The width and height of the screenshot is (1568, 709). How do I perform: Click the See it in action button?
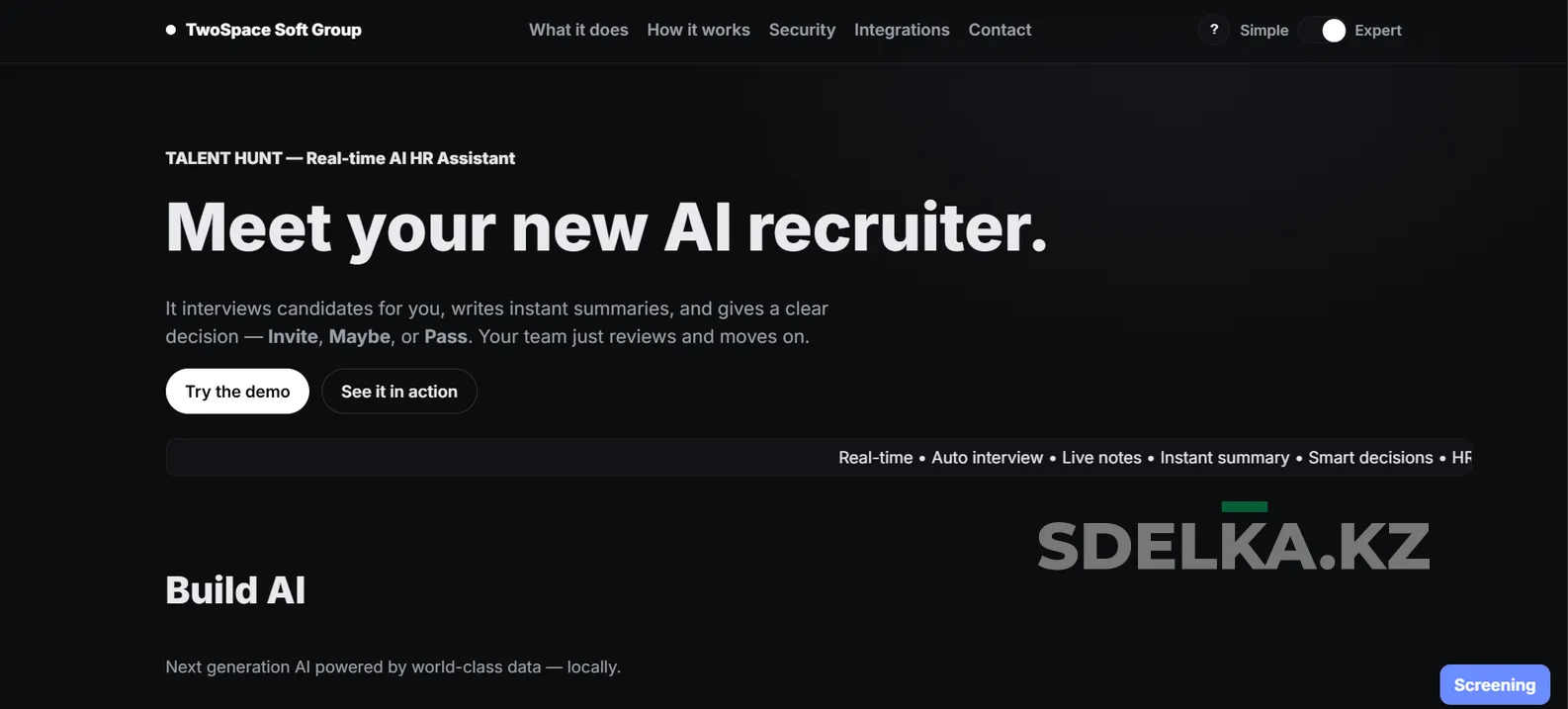tap(399, 392)
